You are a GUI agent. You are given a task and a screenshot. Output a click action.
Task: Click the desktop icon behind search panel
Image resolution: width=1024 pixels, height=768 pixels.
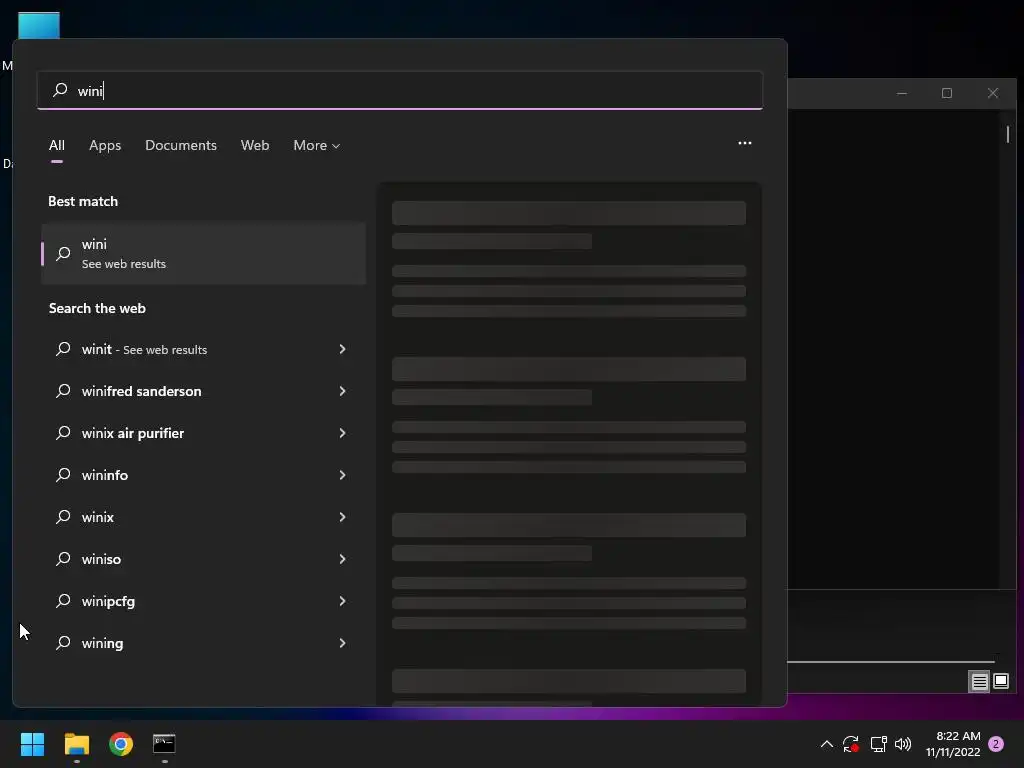click(39, 25)
